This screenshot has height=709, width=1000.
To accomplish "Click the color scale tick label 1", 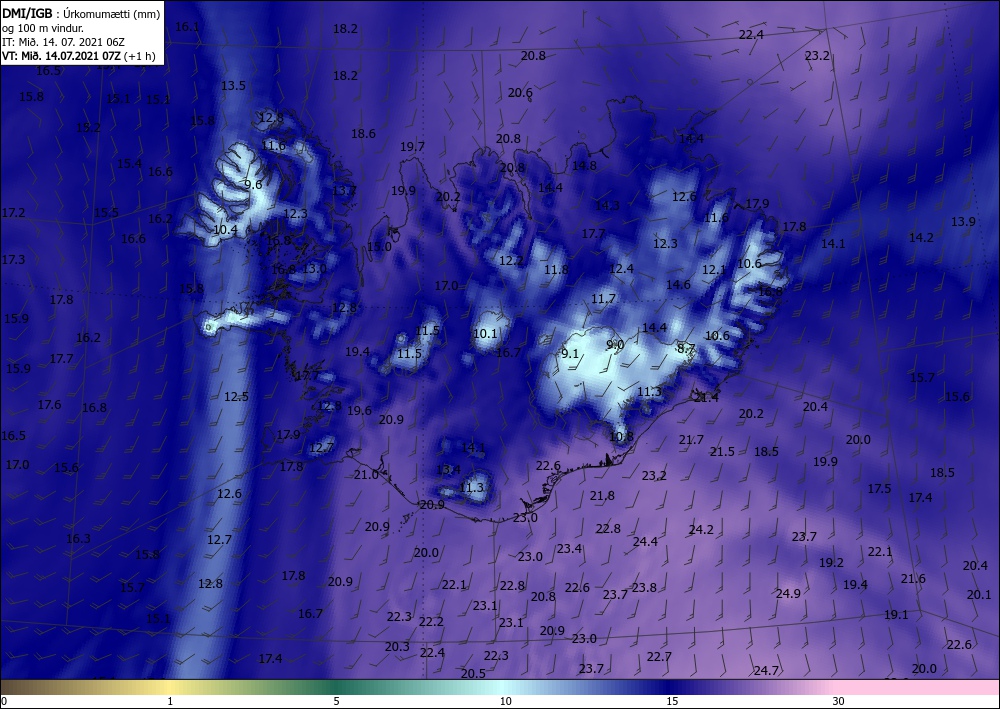I will pyautogui.click(x=170, y=702).
